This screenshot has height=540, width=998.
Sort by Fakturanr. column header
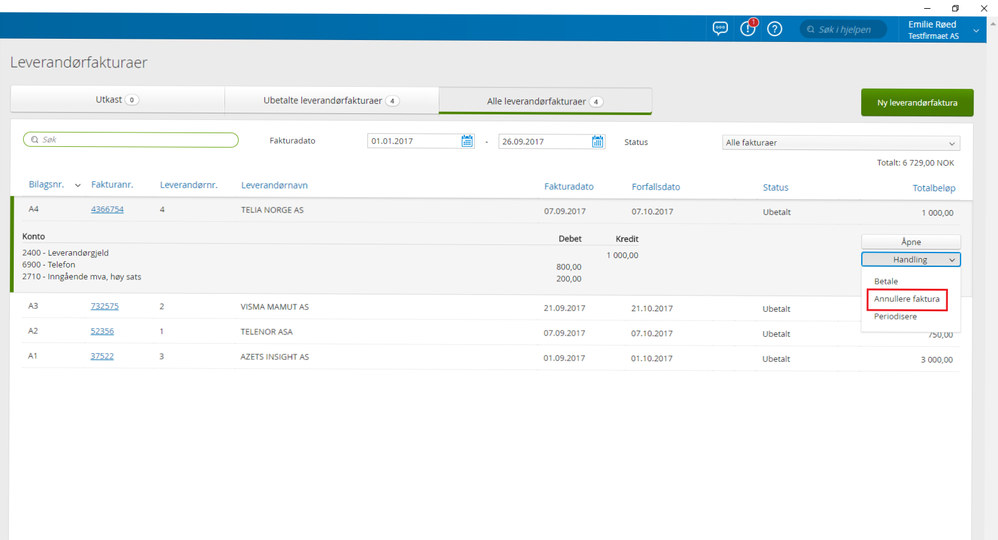point(112,185)
